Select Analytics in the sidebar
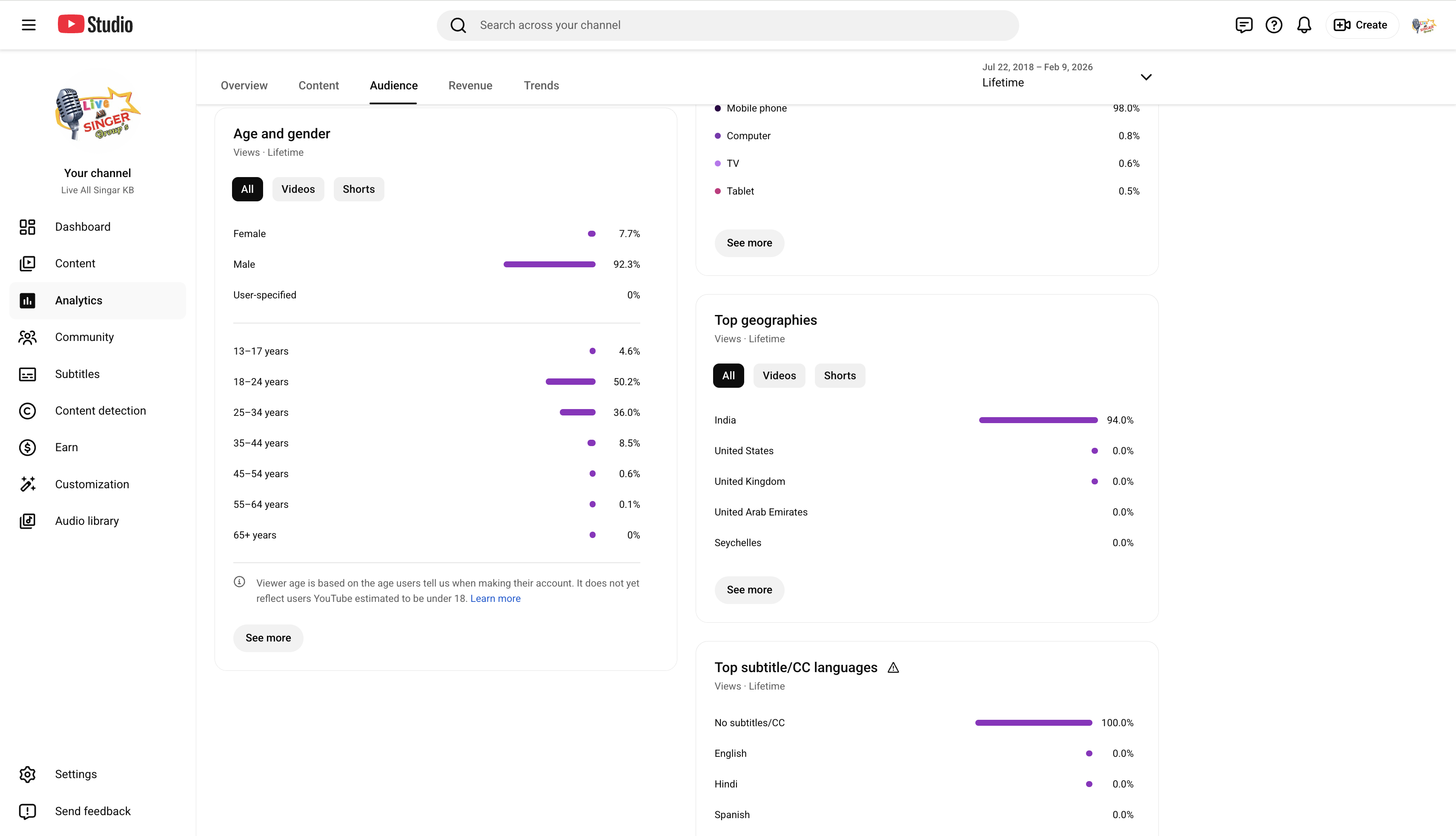Viewport: 1456px width, 836px height. tap(97, 300)
